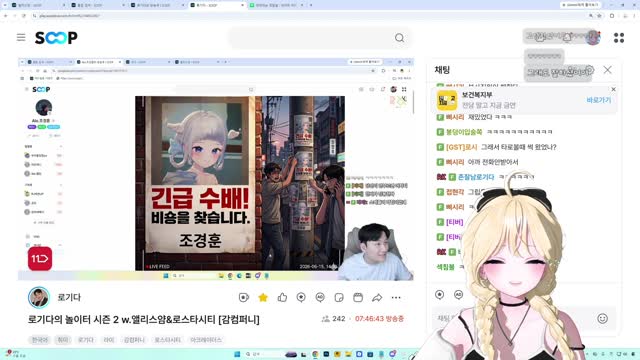Click the star balloon gift icon under the video
Viewport: 640px width, 360px height.
point(301,298)
